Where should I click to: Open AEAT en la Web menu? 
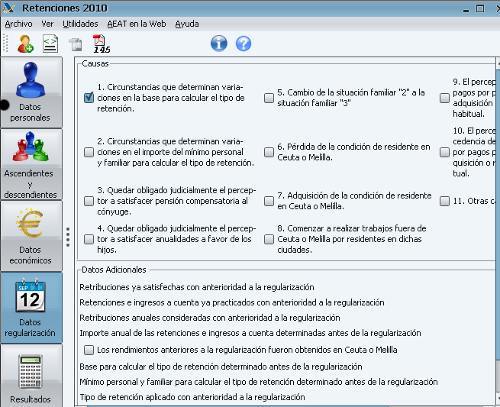click(137, 24)
